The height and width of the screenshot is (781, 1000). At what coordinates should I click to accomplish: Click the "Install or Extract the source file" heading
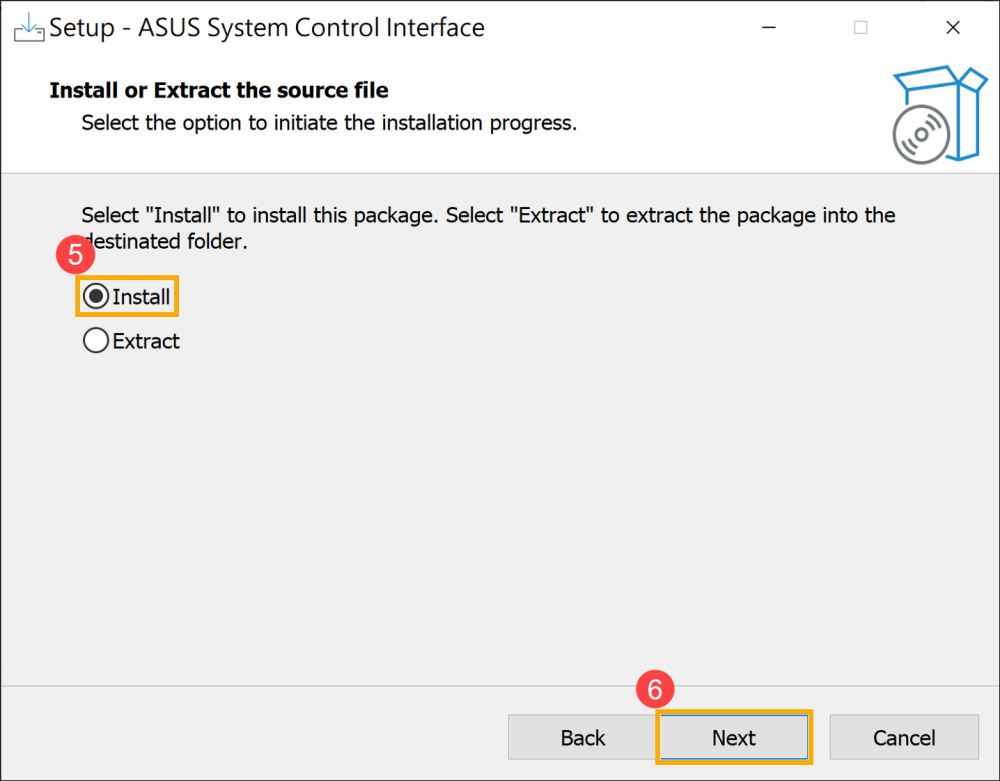pos(219,90)
